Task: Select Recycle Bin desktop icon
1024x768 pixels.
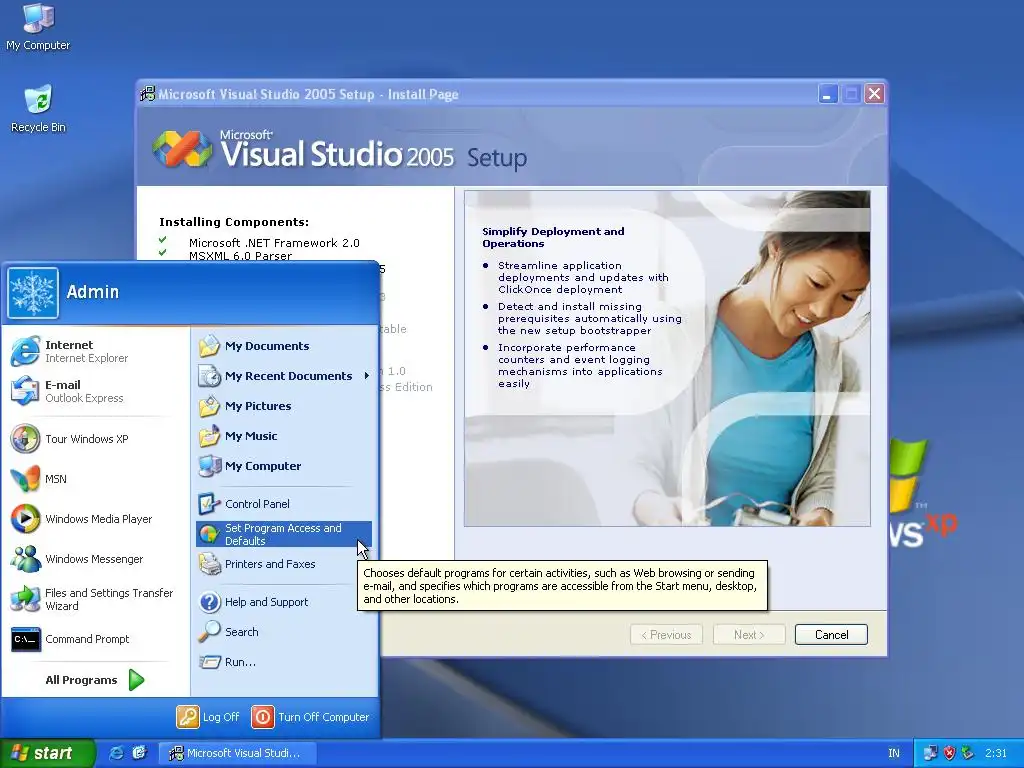Action: click(x=38, y=108)
